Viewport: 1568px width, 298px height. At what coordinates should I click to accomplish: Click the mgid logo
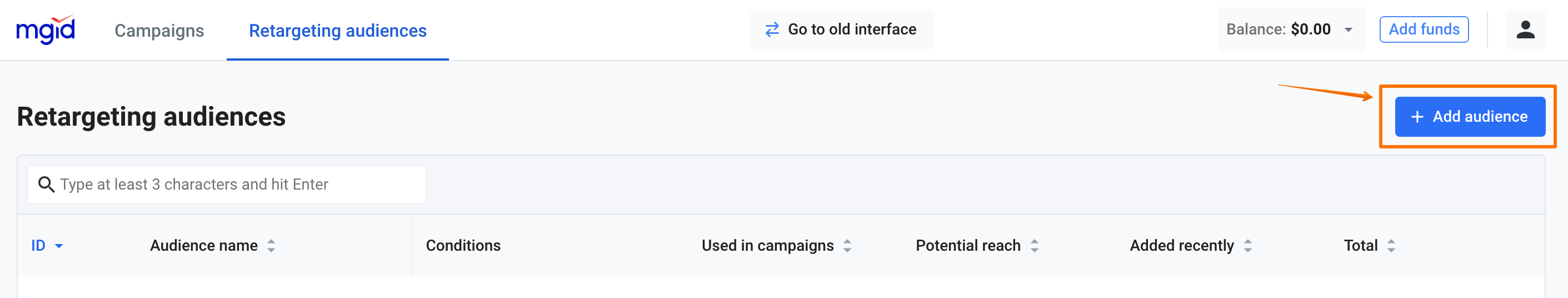46,29
